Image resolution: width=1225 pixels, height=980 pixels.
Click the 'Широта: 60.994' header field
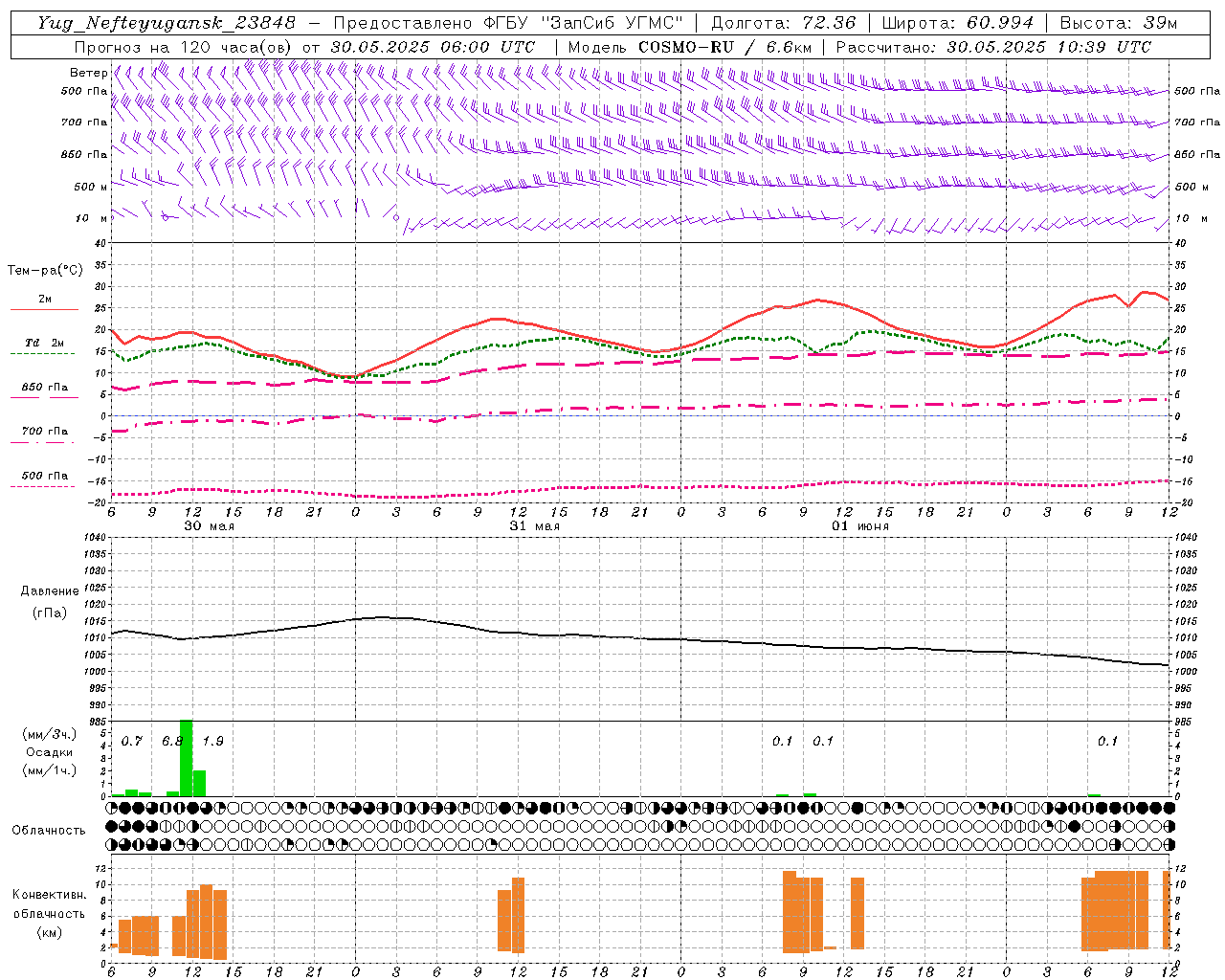click(x=958, y=23)
